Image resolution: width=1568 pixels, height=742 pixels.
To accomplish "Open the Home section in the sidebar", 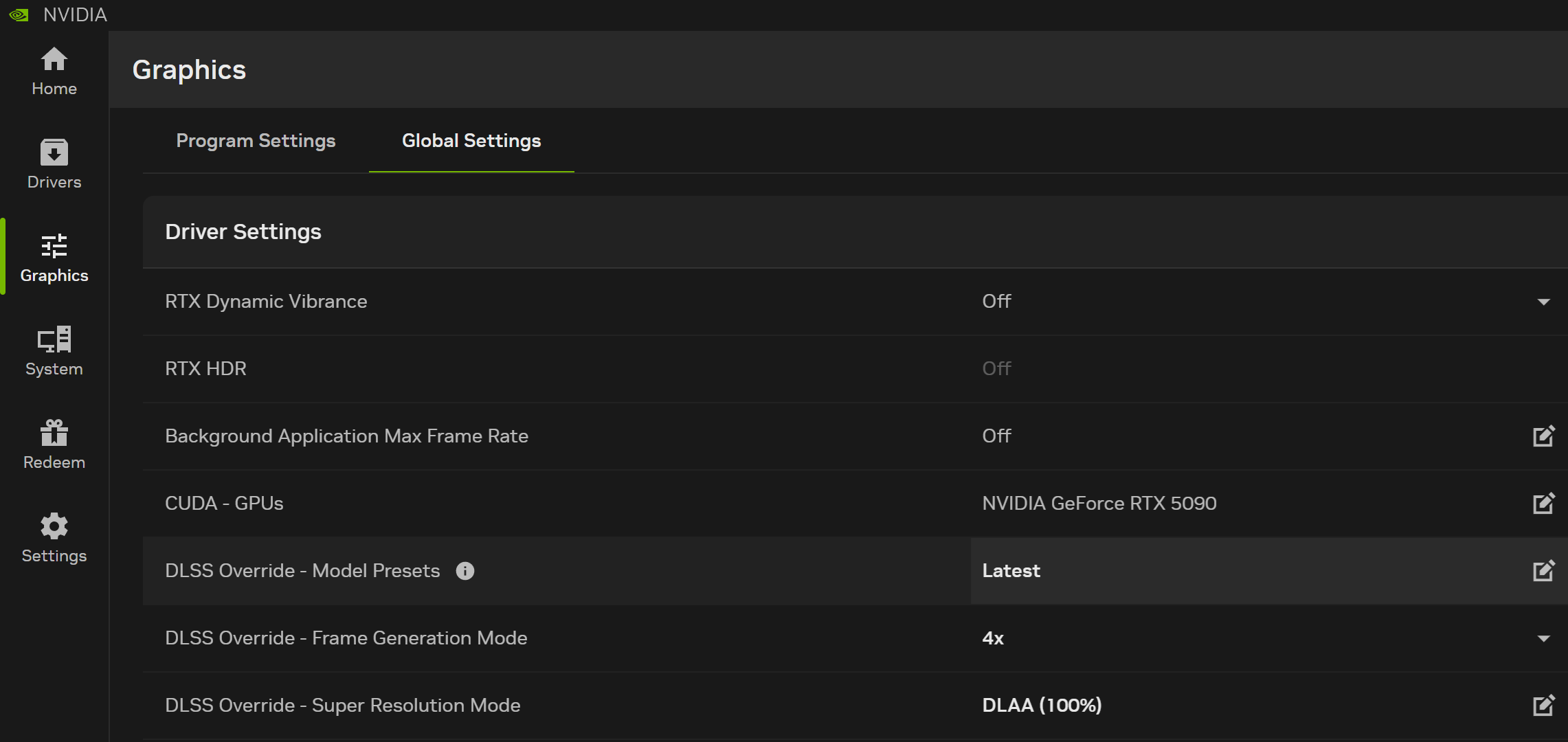I will point(54,71).
